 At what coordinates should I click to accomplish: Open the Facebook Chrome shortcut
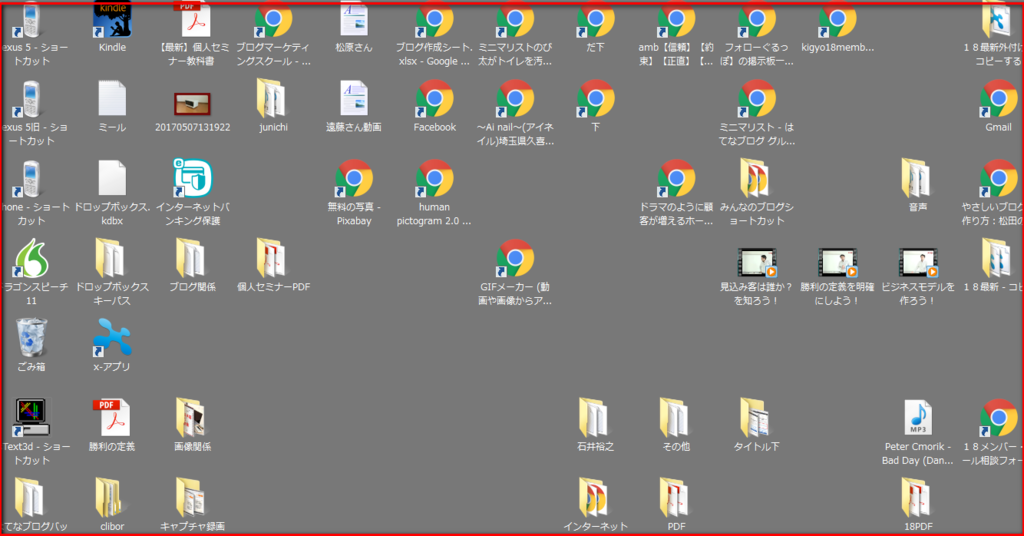coord(434,99)
